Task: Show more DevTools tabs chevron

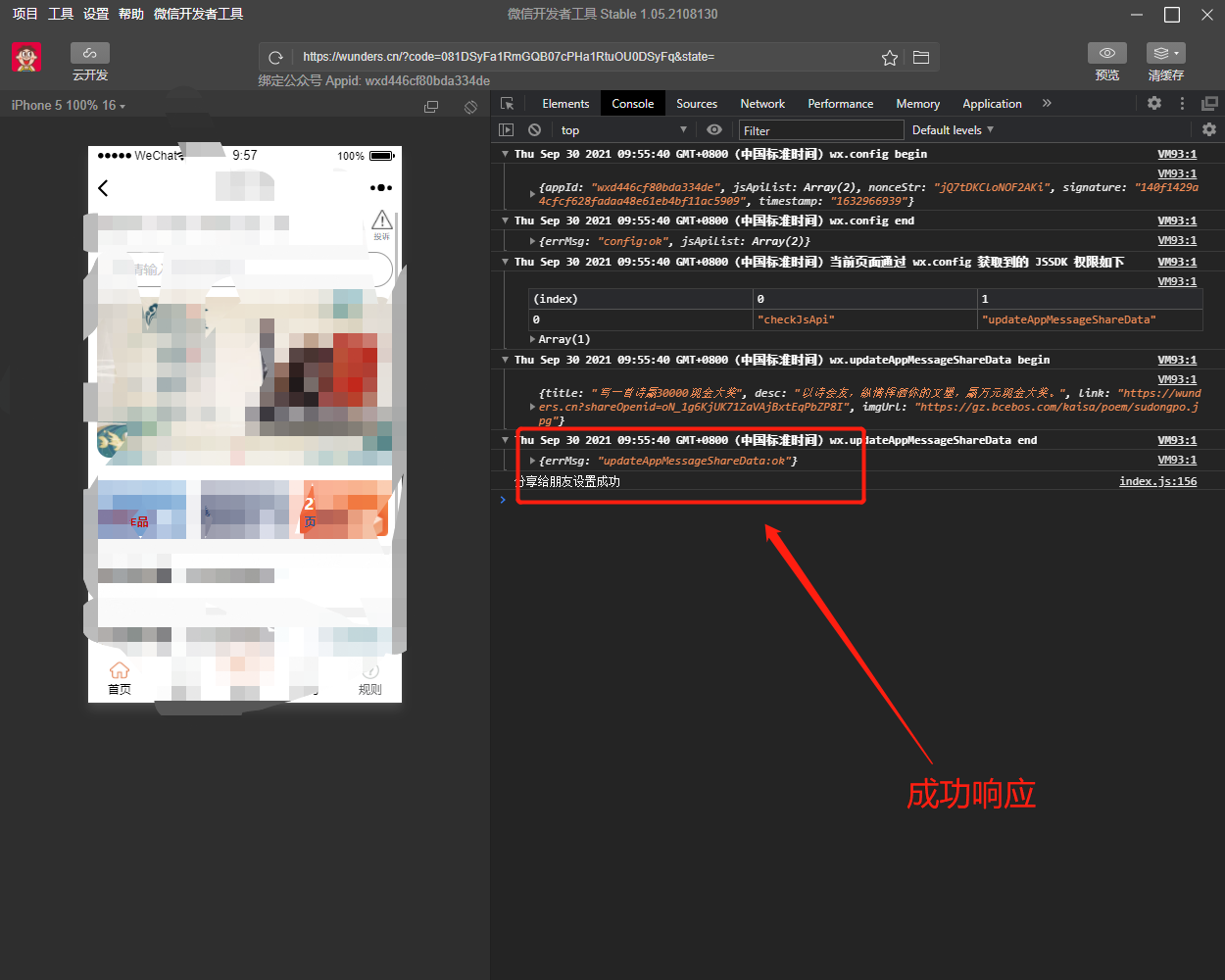Action: (x=1047, y=103)
